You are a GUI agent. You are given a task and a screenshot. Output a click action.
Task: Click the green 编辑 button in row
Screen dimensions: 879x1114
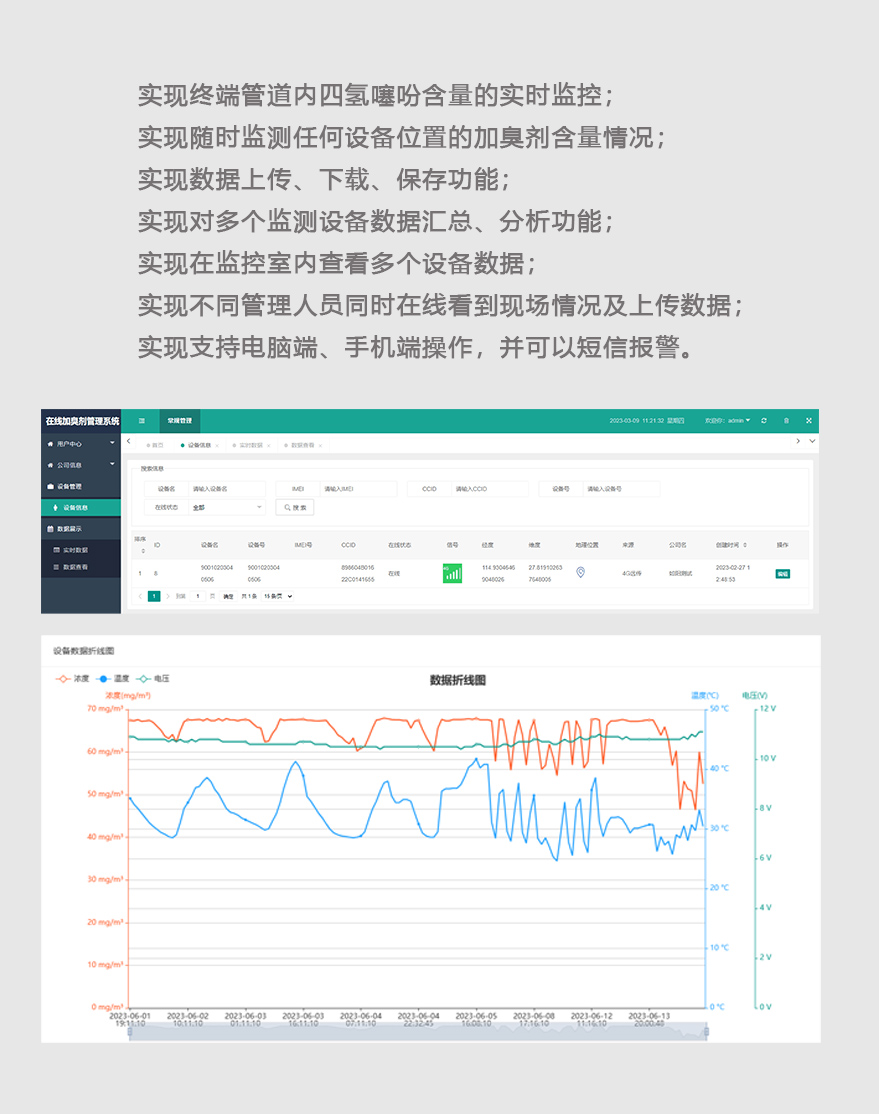pos(782,573)
